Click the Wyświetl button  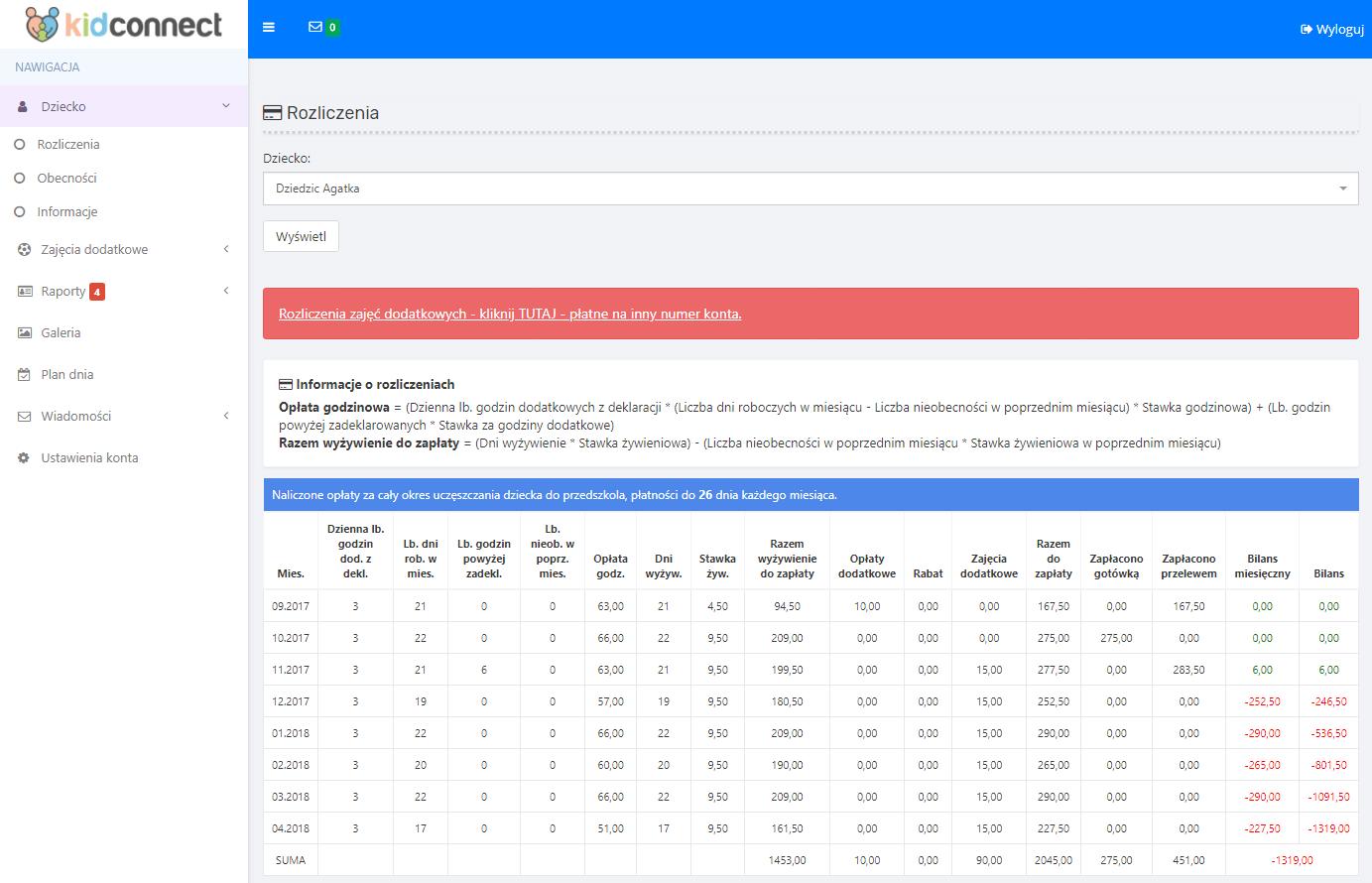point(301,236)
